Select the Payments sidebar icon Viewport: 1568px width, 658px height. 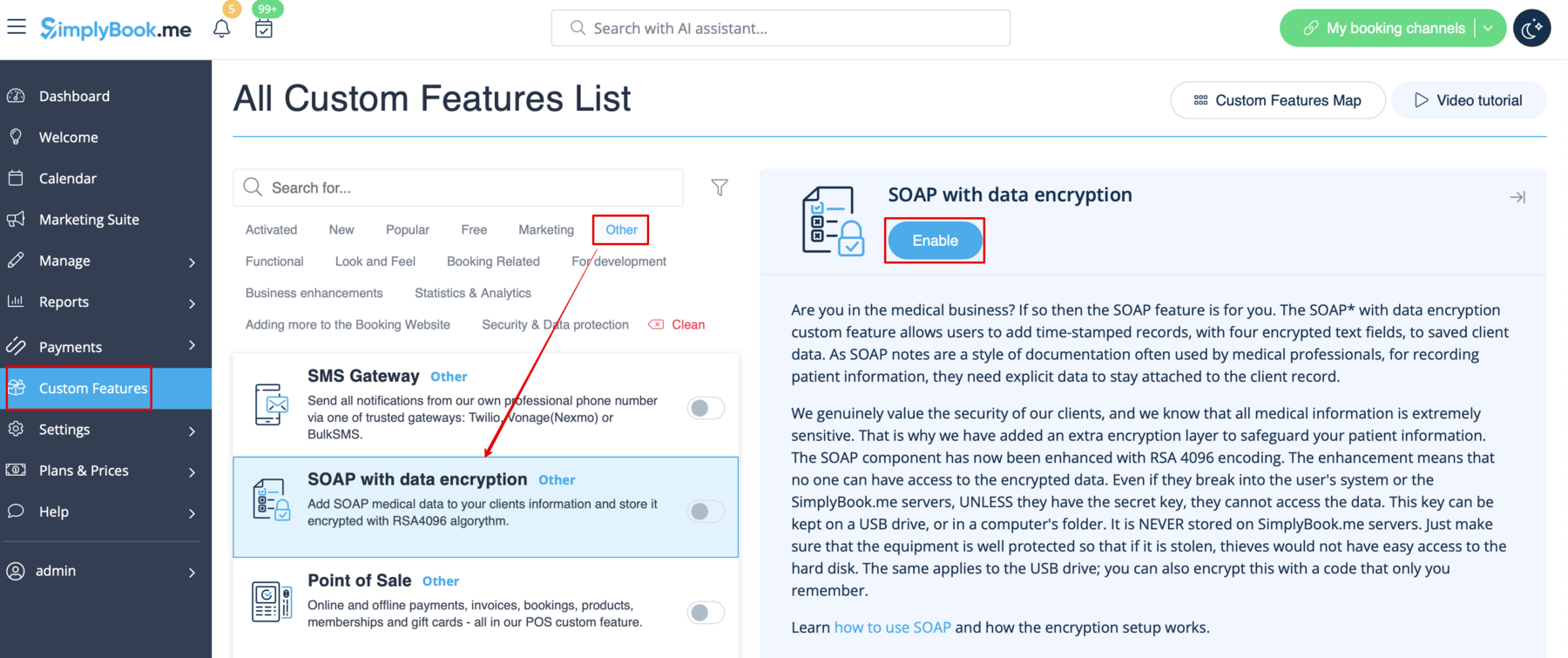pyautogui.click(x=16, y=346)
